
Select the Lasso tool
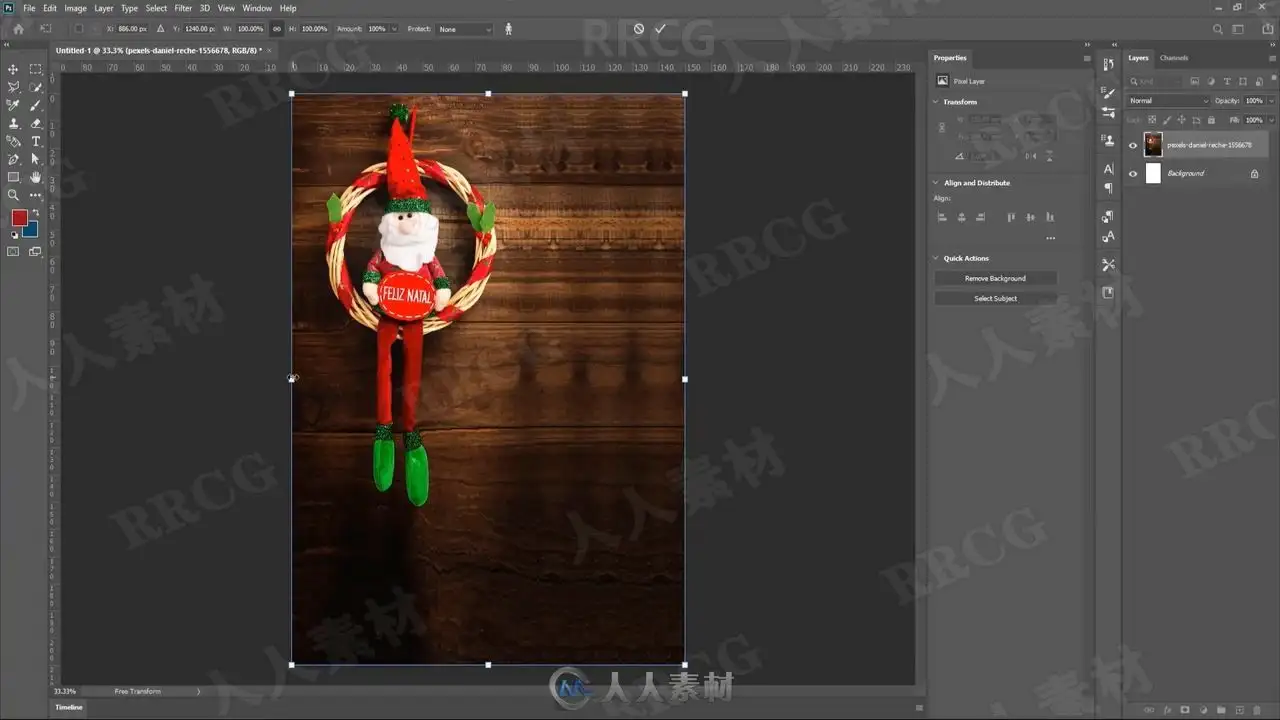14,87
